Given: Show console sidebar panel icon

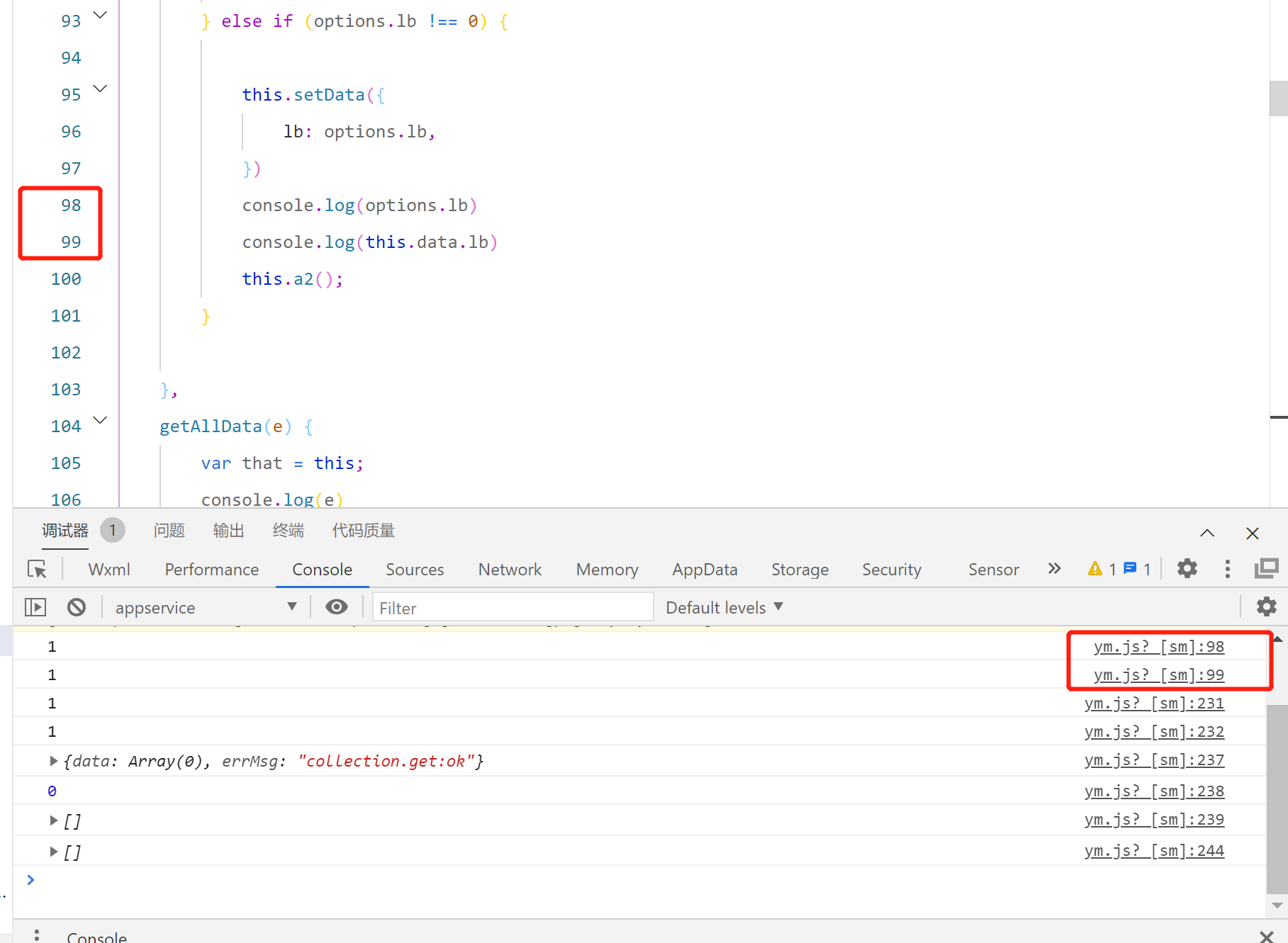Looking at the screenshot, I should click(35, 607).
